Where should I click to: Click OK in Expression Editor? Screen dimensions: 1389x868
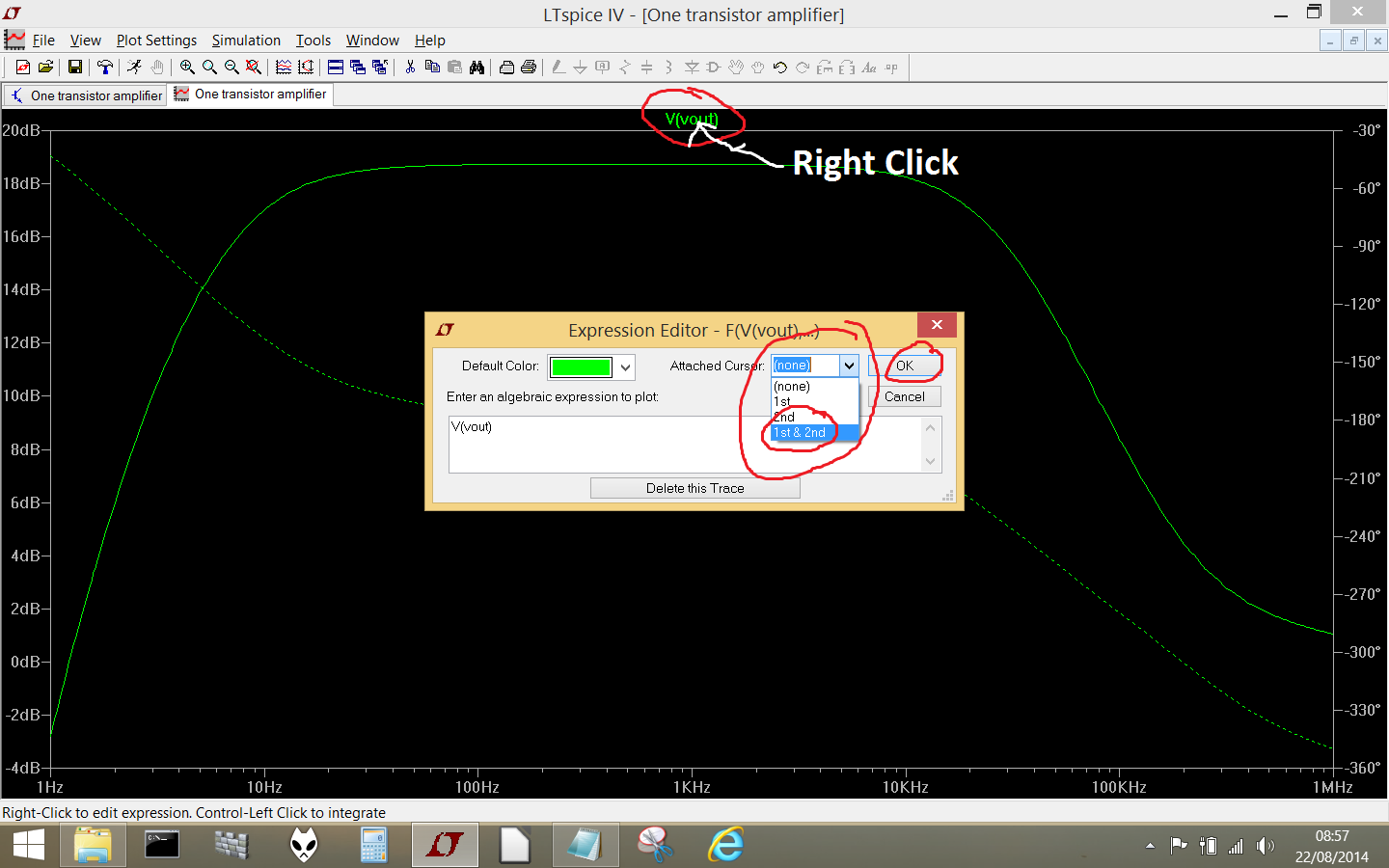(904, 366)
